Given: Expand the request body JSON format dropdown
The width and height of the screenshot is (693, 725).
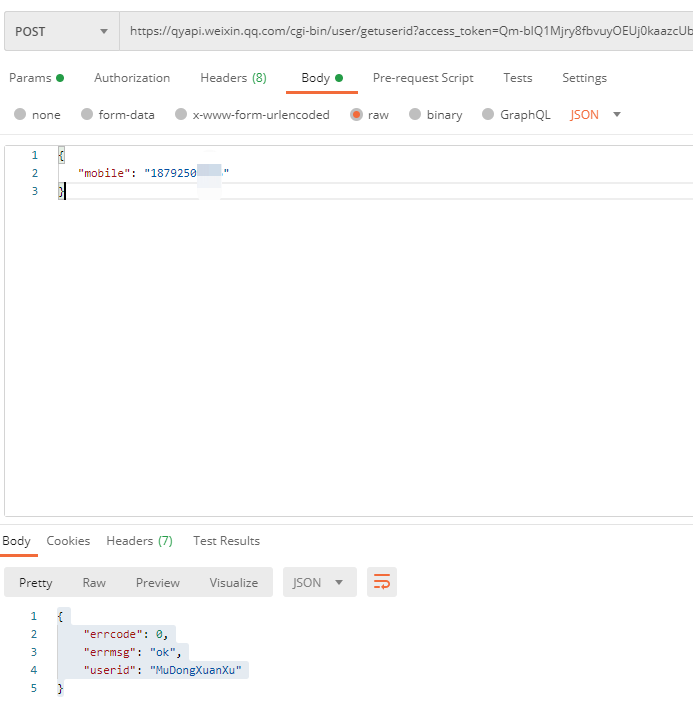Looking at the screenshot, I should (596, 115).
